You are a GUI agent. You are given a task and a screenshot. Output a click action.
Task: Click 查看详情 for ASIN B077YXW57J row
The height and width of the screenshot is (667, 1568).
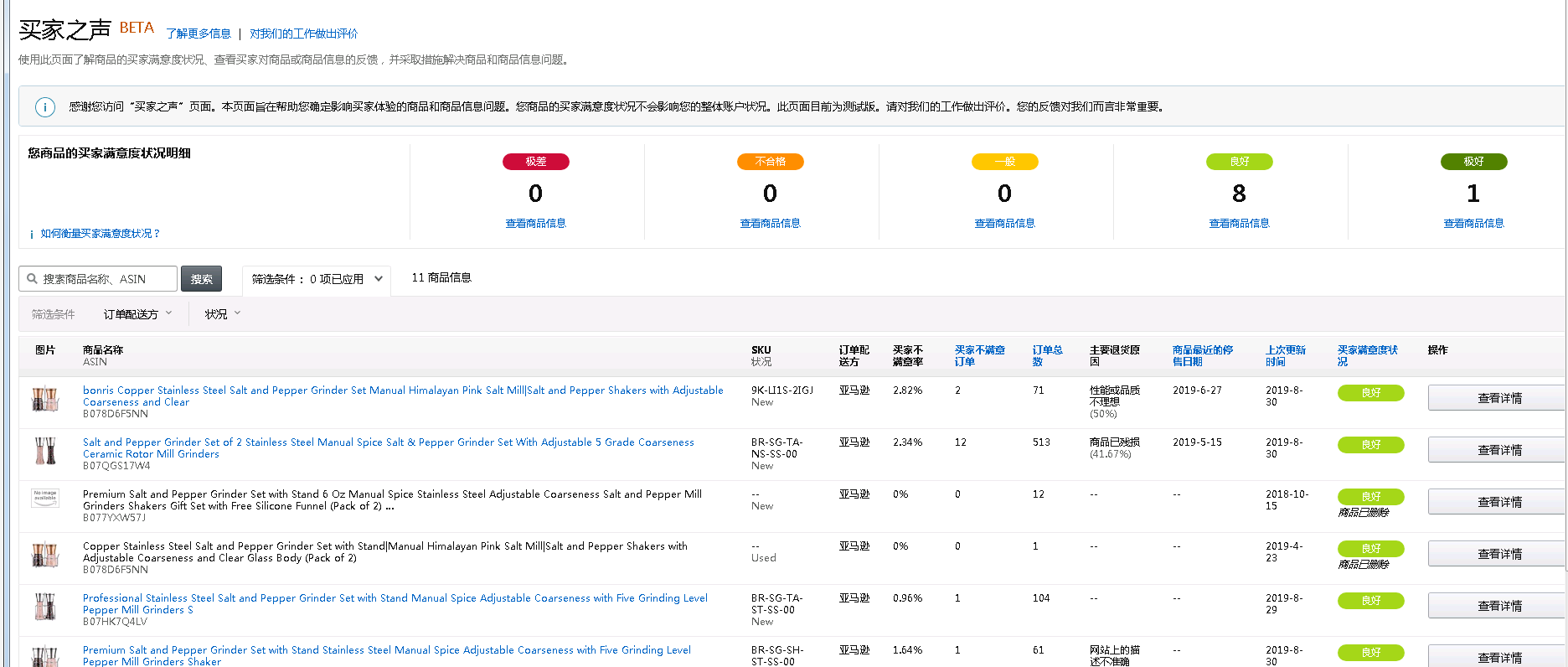pos(1498,502)
